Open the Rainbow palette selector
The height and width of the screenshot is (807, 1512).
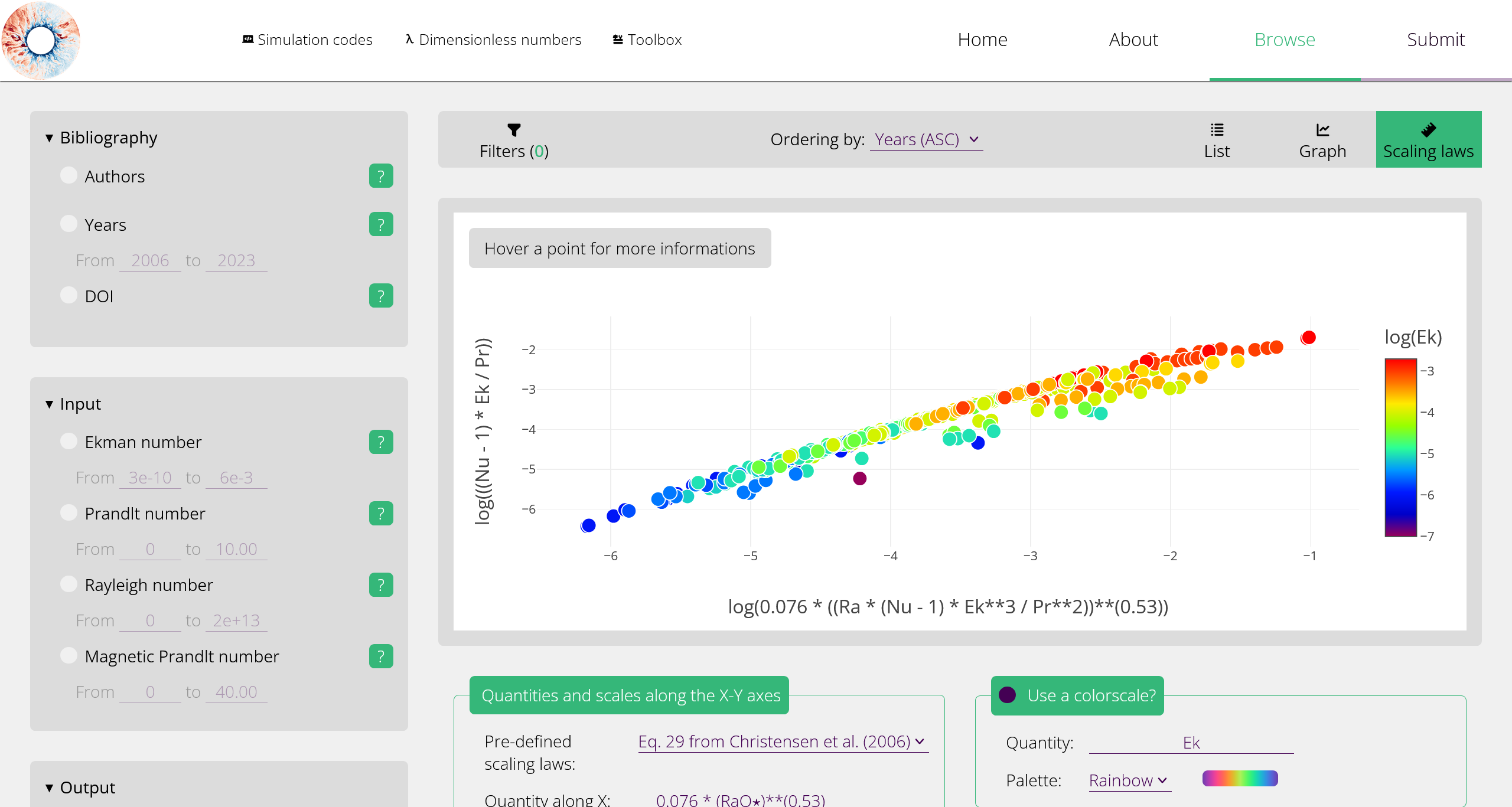1128,780
